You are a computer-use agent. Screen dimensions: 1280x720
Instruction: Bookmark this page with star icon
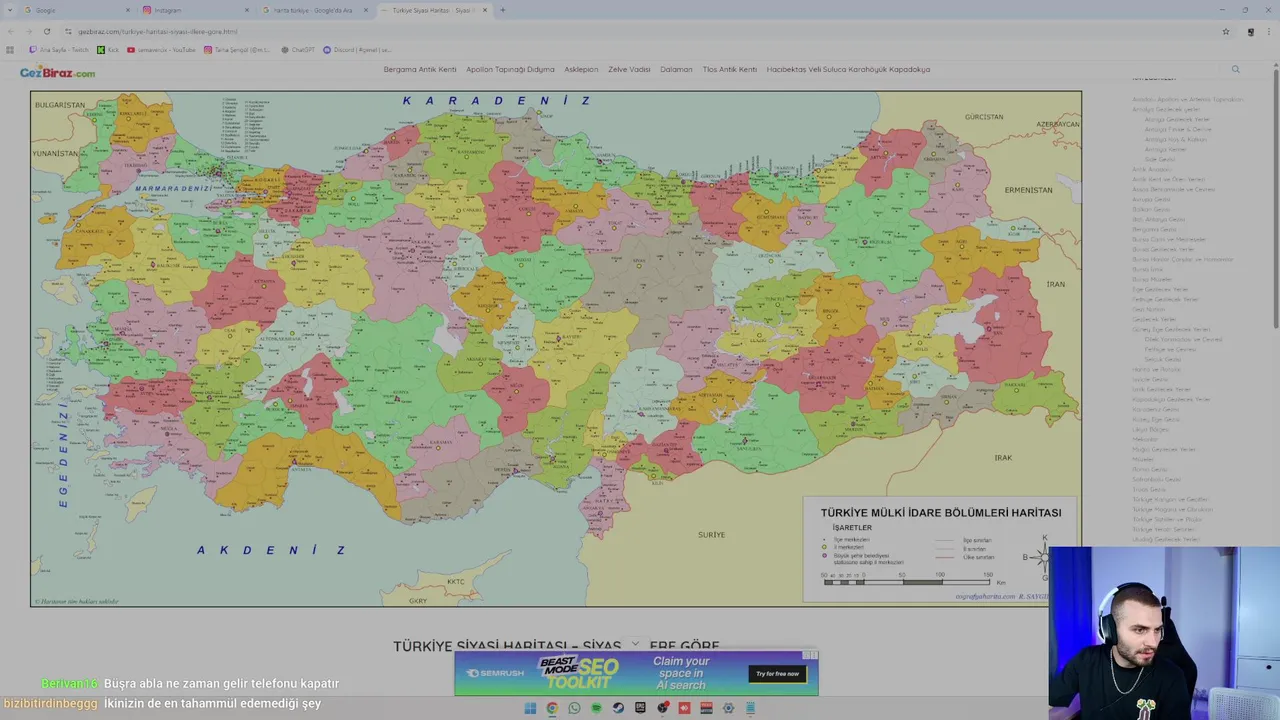[x=1226, y=31]
